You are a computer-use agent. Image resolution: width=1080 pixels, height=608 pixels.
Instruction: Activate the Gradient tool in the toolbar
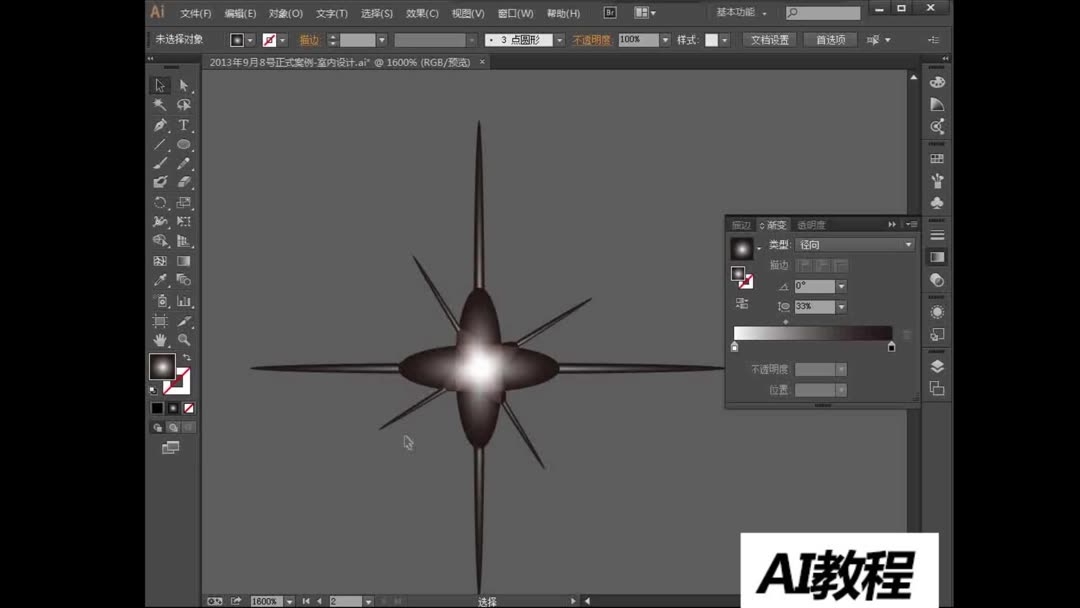[x=184, y=259]
